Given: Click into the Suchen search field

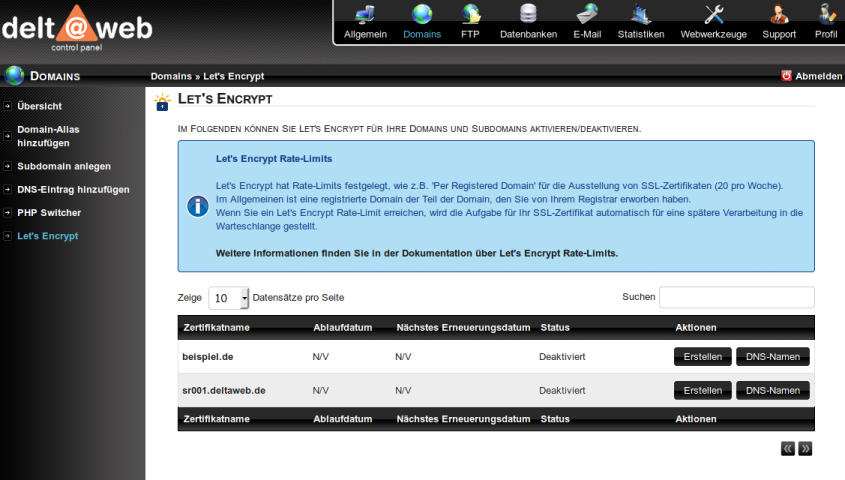Looking at the screenshot, I should 736,297.
